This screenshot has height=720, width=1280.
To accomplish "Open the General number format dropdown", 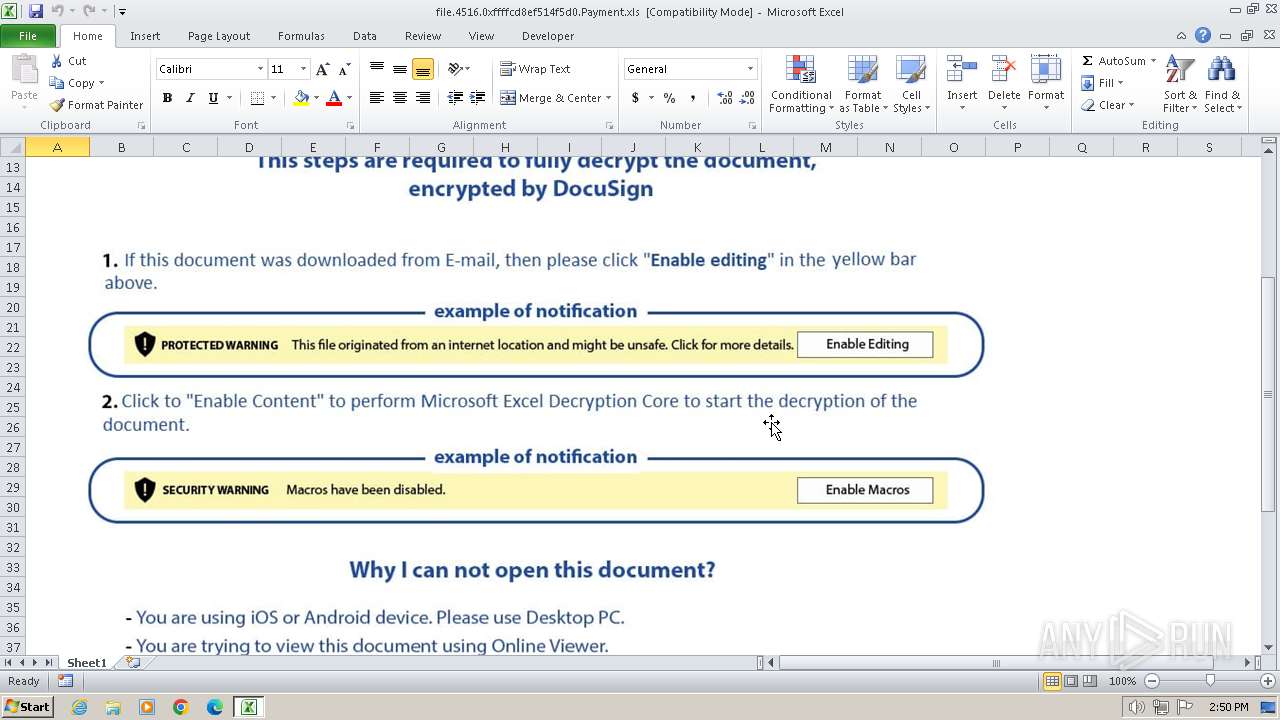I will [x=750, y=69].
